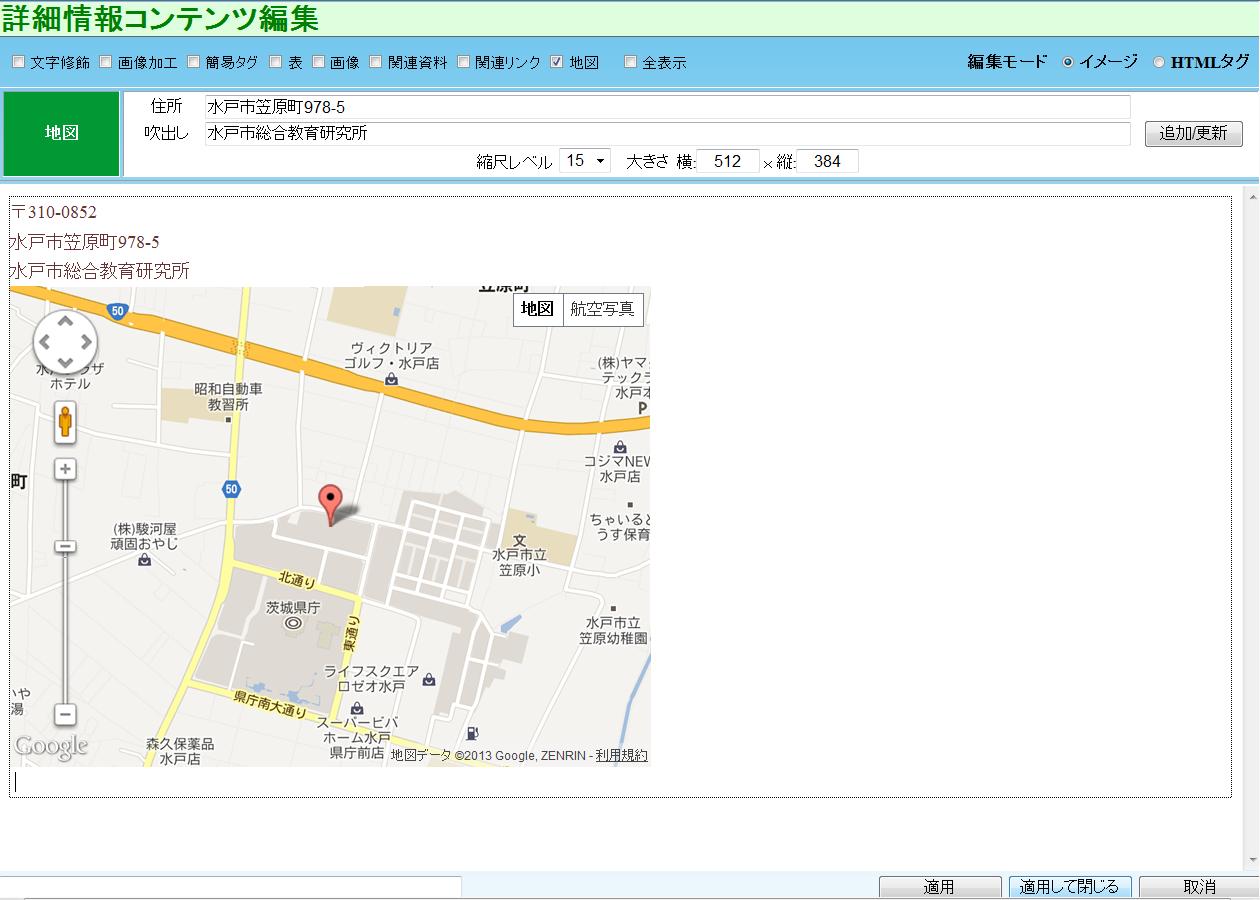Image resolution: width=1260 pixels, height=900 pixels.
Task: Click the 吹出し balloon text field
Action: [667, 133]
